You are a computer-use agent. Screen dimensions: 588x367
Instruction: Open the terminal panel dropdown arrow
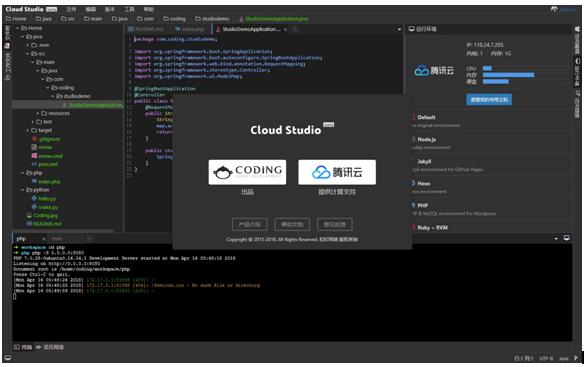pyautogui.click(x=556, y=238)
